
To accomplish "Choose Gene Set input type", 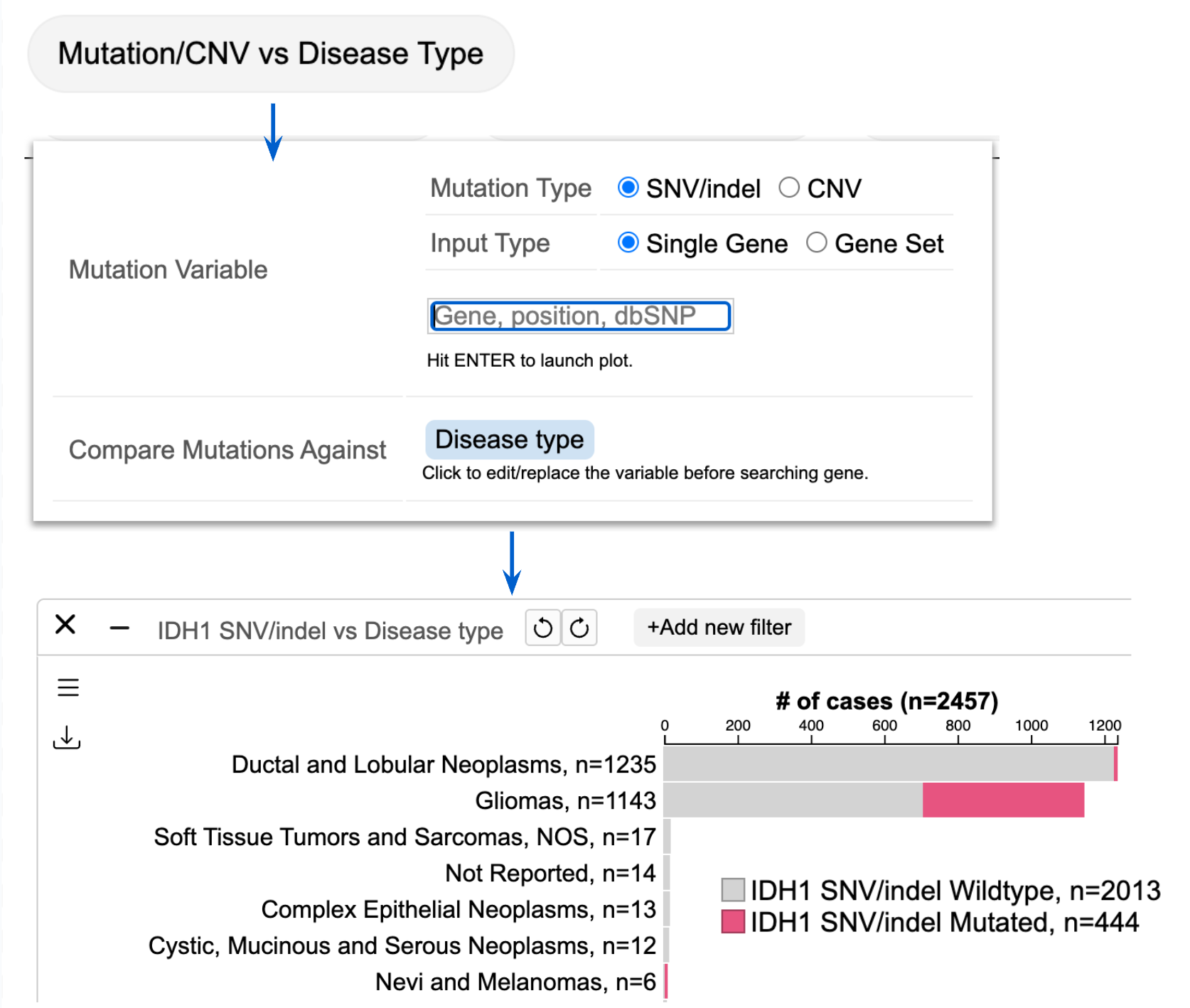I will [x=817, y=243].
